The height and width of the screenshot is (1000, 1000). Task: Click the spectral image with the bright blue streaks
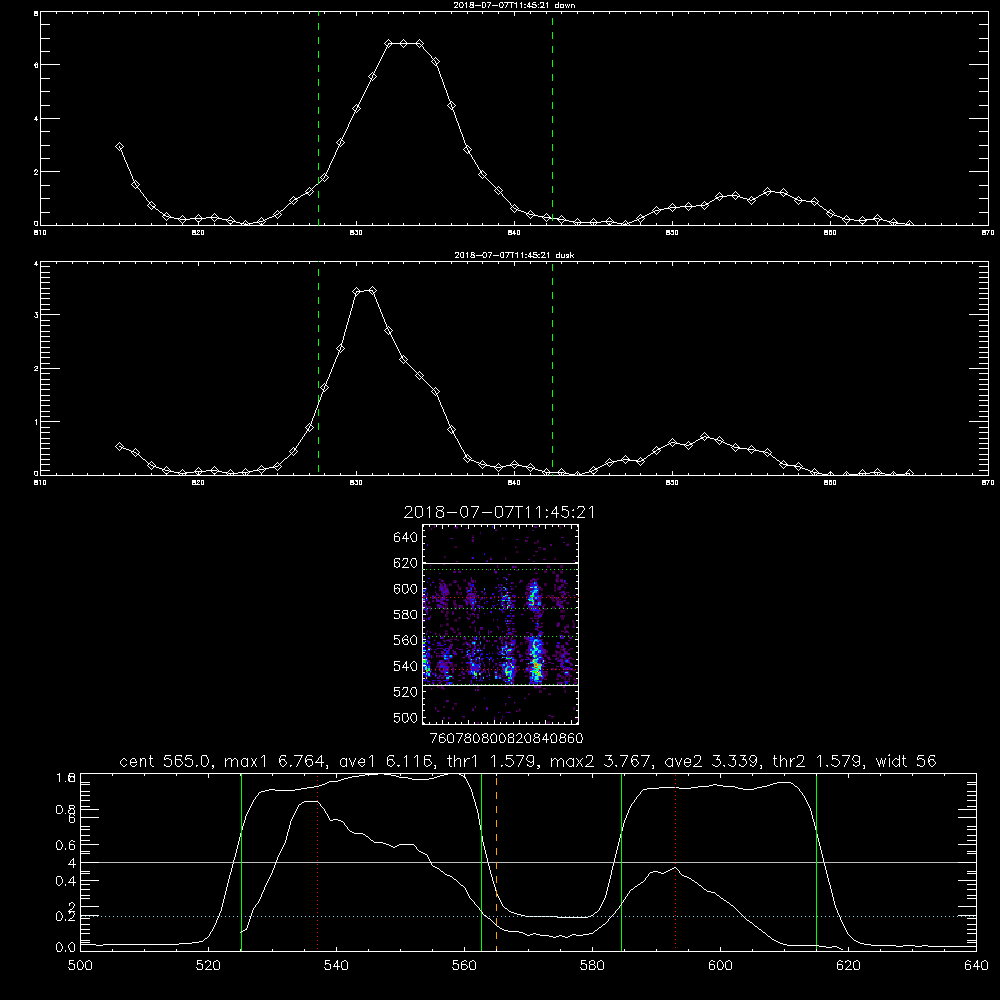pos(501,624)
